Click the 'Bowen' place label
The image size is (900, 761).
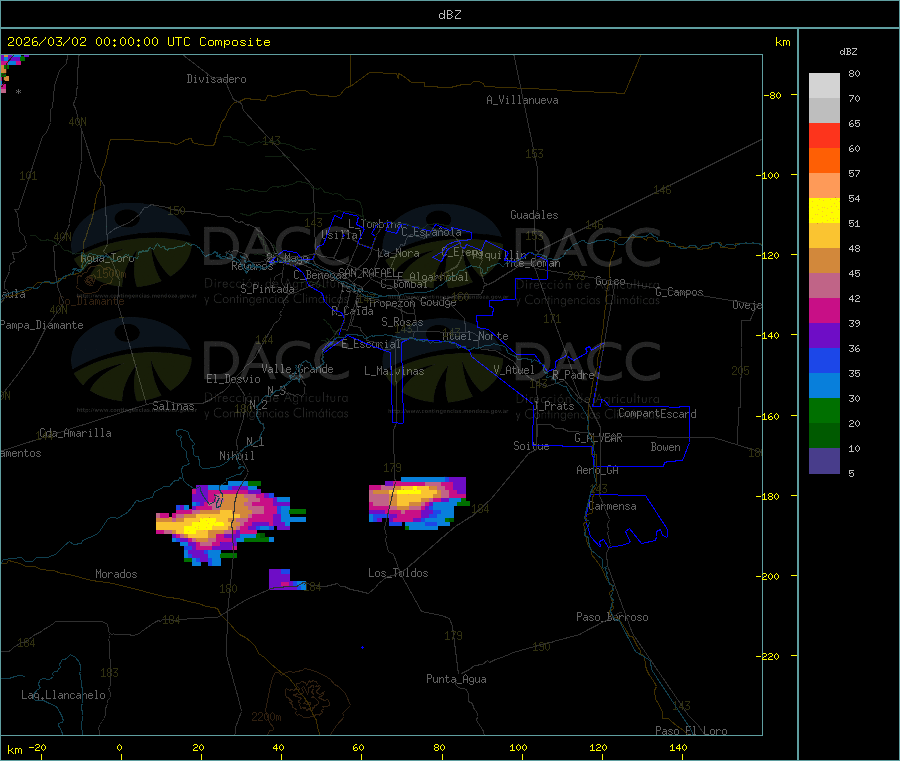(666, 447)
